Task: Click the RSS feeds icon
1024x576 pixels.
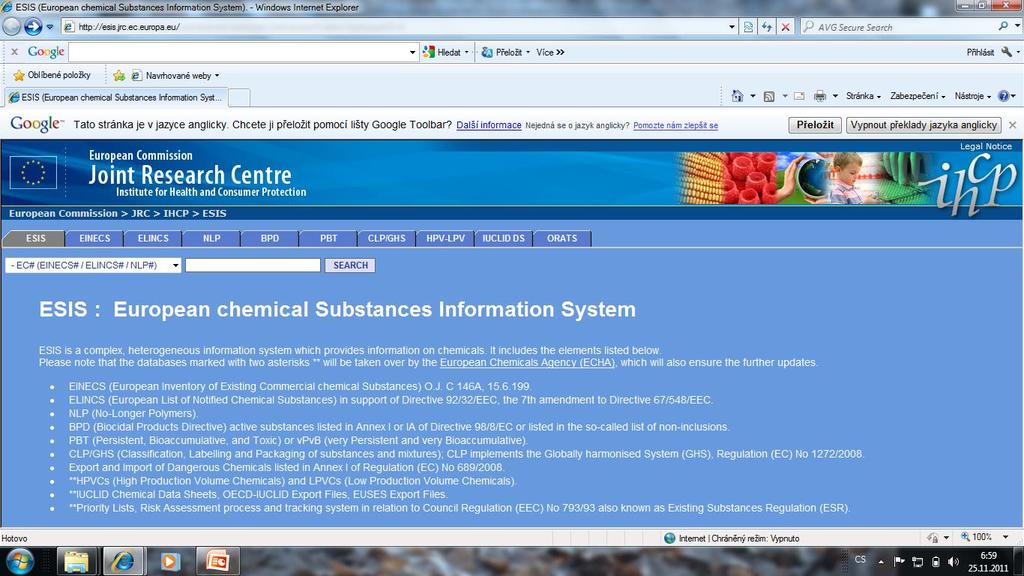Action: 769,96
